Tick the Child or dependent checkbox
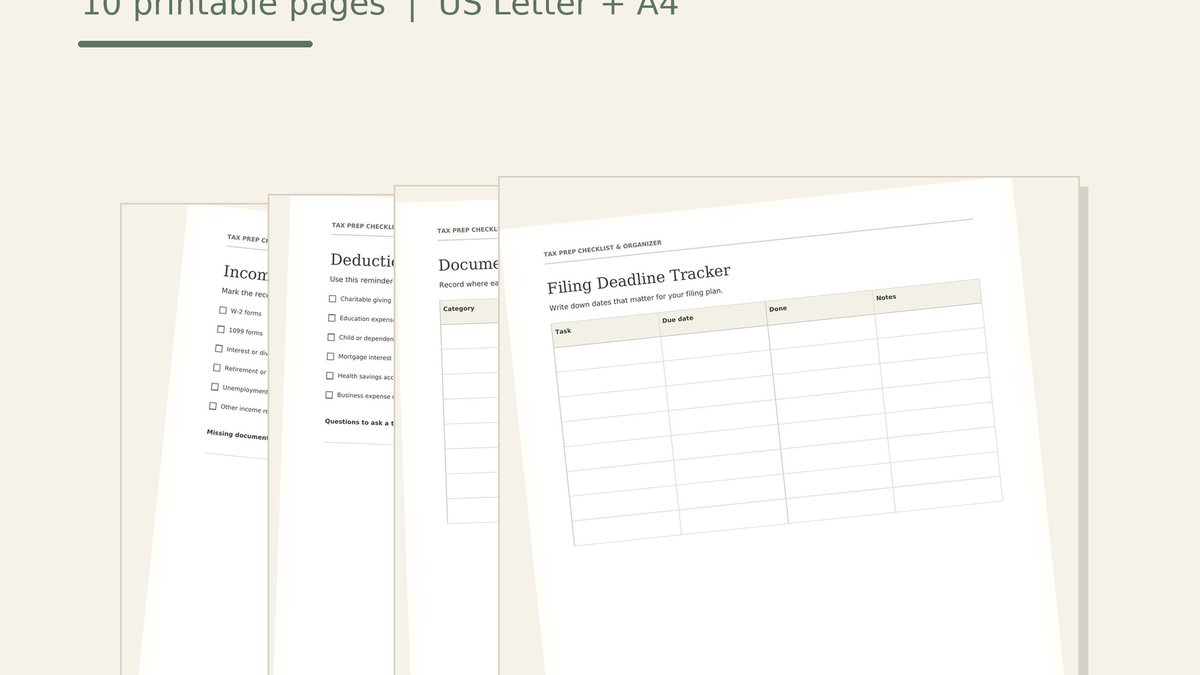 (331, 337)
